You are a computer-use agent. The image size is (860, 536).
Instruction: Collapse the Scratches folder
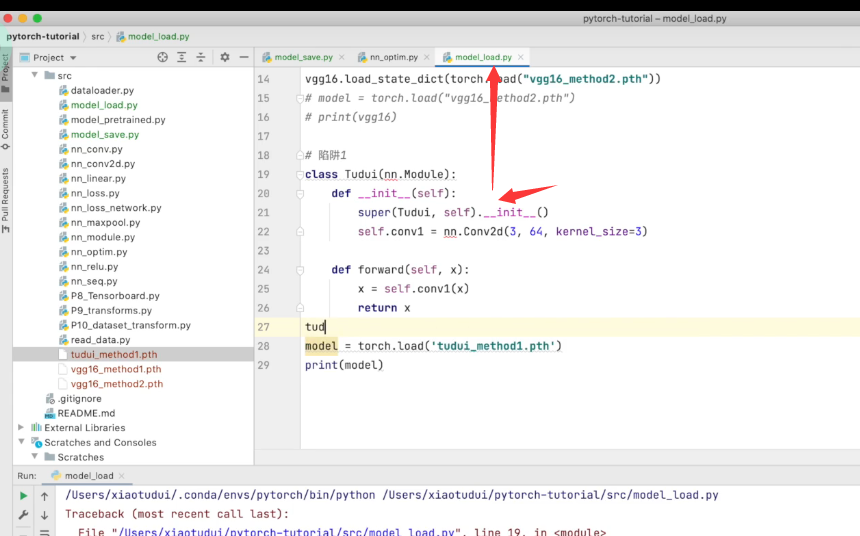tap(35, 456)
